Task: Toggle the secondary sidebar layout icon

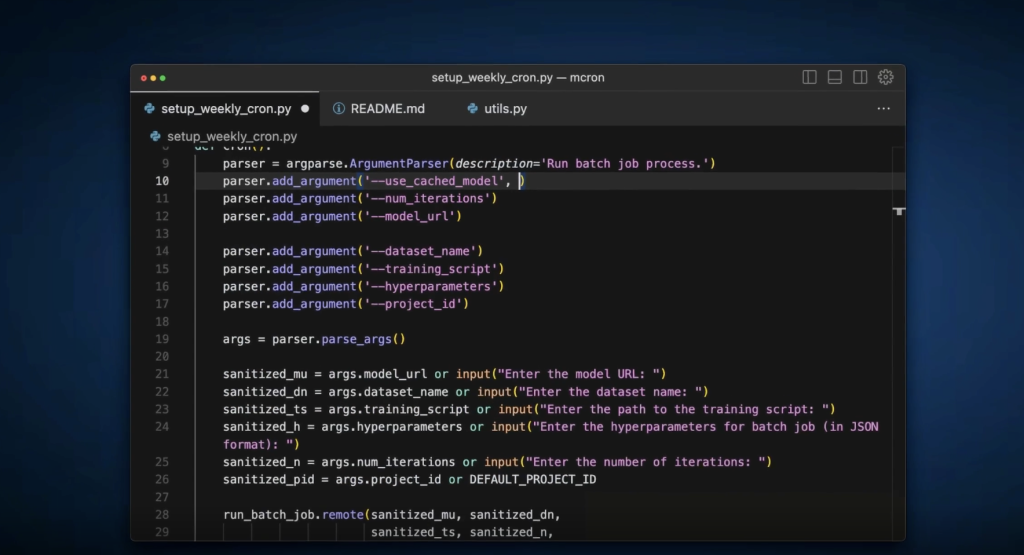Action: [x=860, y=77]
